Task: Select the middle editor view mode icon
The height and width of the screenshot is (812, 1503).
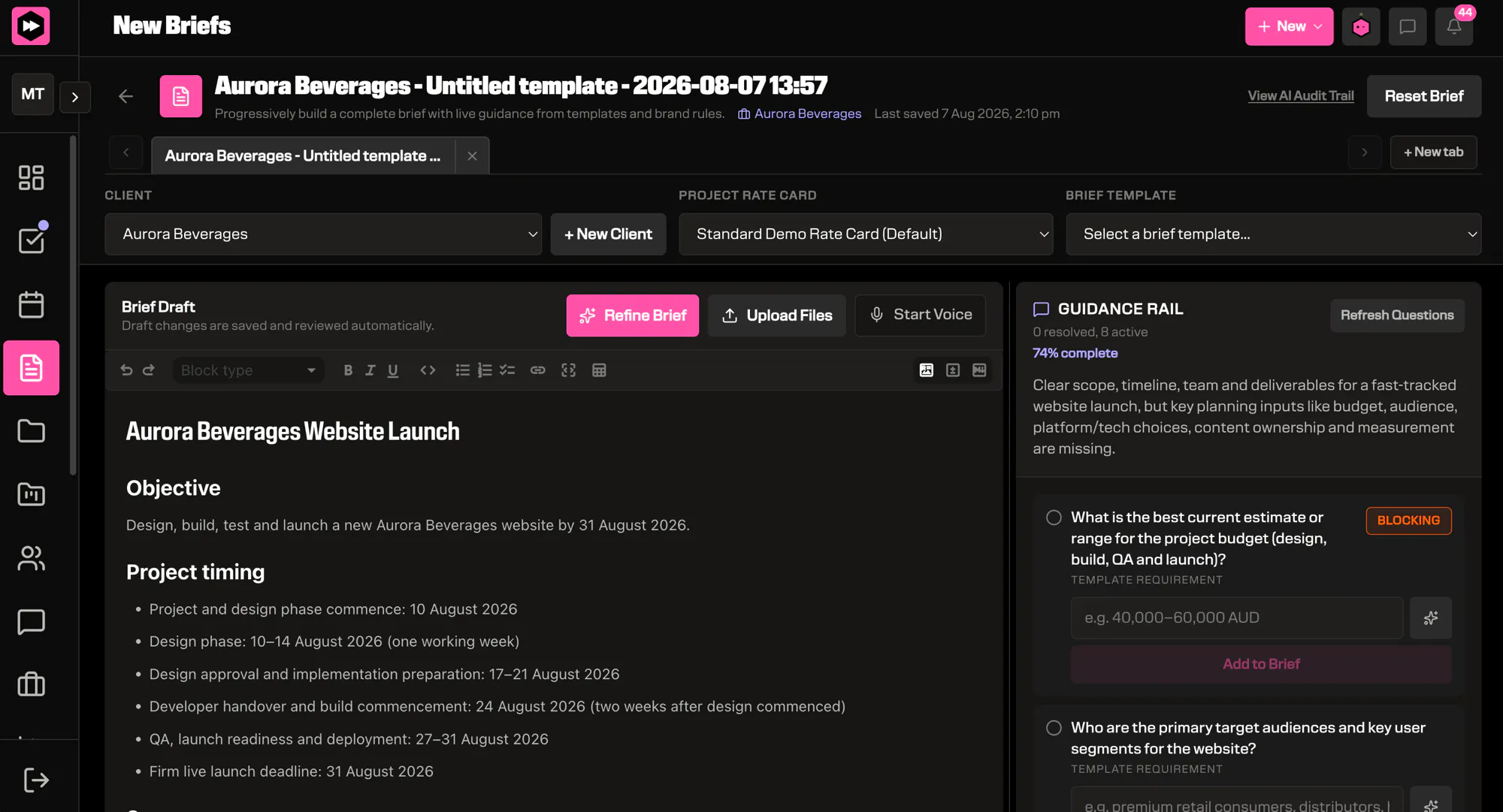Action: click(x=953, y=370)
